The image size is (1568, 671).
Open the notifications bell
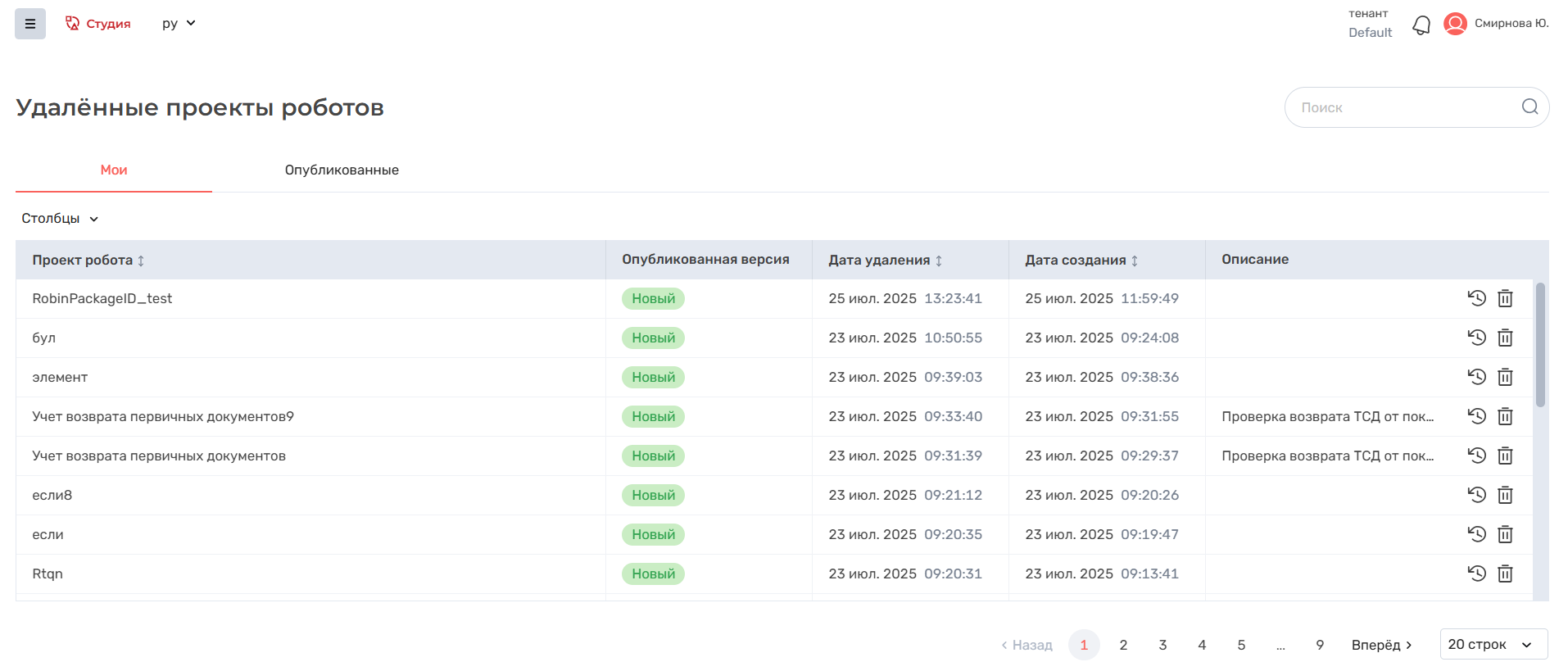(x=1421, y=25)
